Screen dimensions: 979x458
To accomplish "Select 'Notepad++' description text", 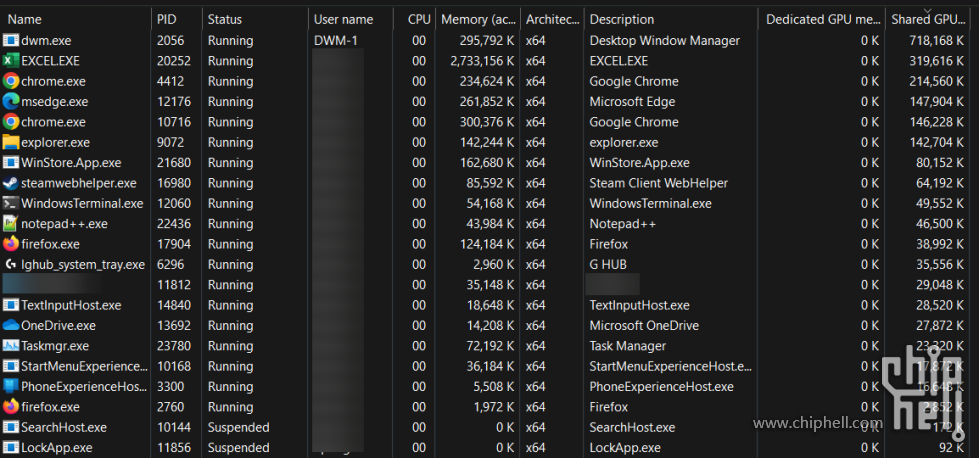I will click(622, 223).
